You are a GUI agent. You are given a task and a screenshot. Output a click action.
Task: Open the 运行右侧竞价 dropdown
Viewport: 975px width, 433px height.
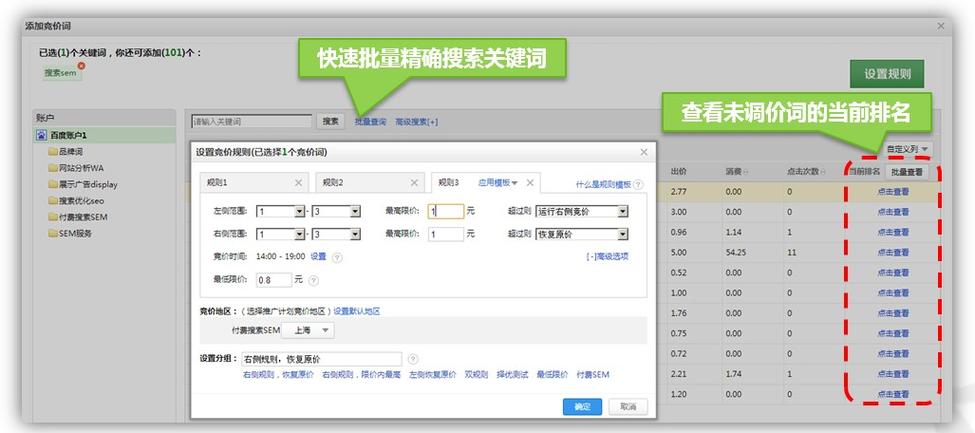coord(581,212)
